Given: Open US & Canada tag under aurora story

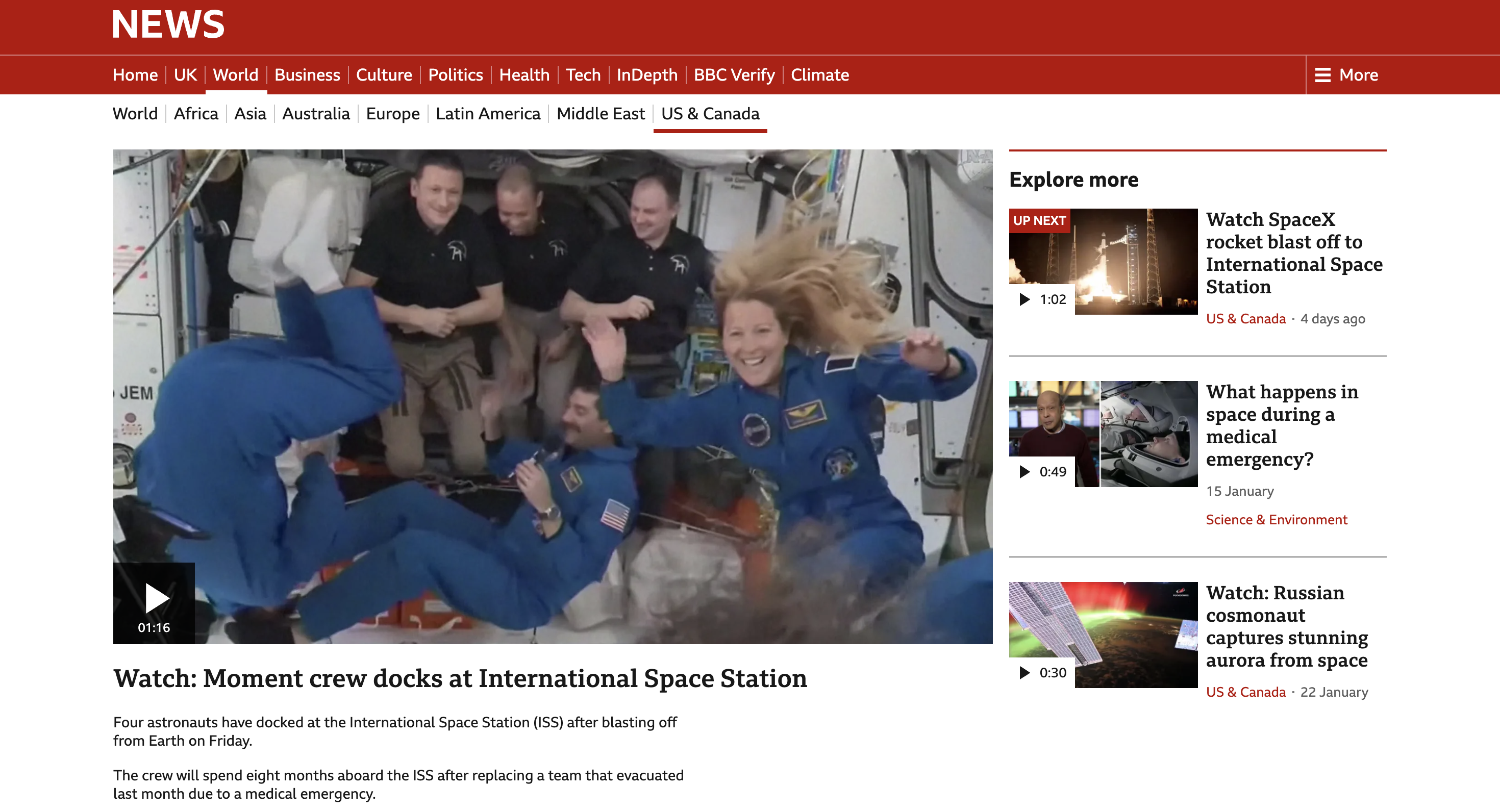Looking at the screenshot, I should pos(1245,692).
